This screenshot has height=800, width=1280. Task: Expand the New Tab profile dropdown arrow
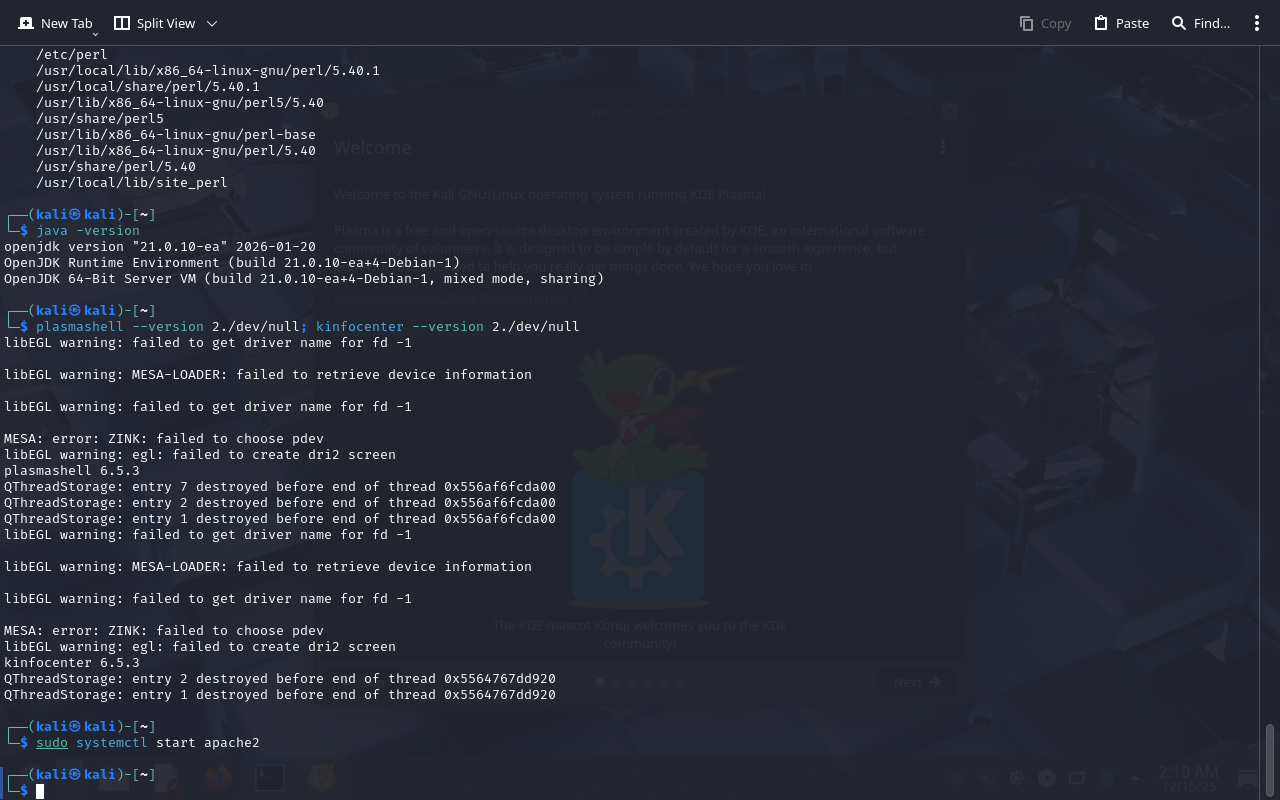95,34
